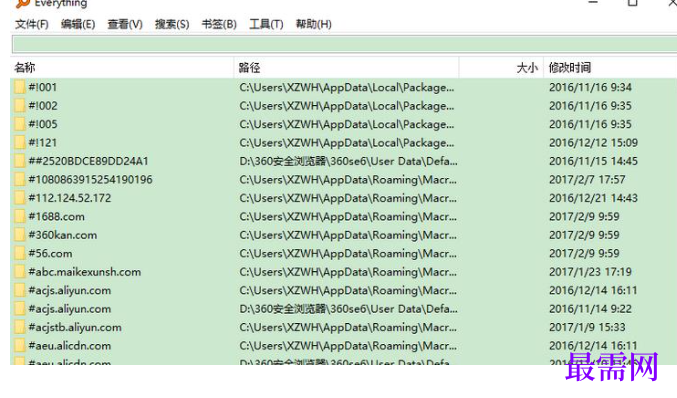Select folder icon beside #abc.maikexunsh.com
Image resolution: width=677 pixels, height=398 pixels.
tap(19, 272)
